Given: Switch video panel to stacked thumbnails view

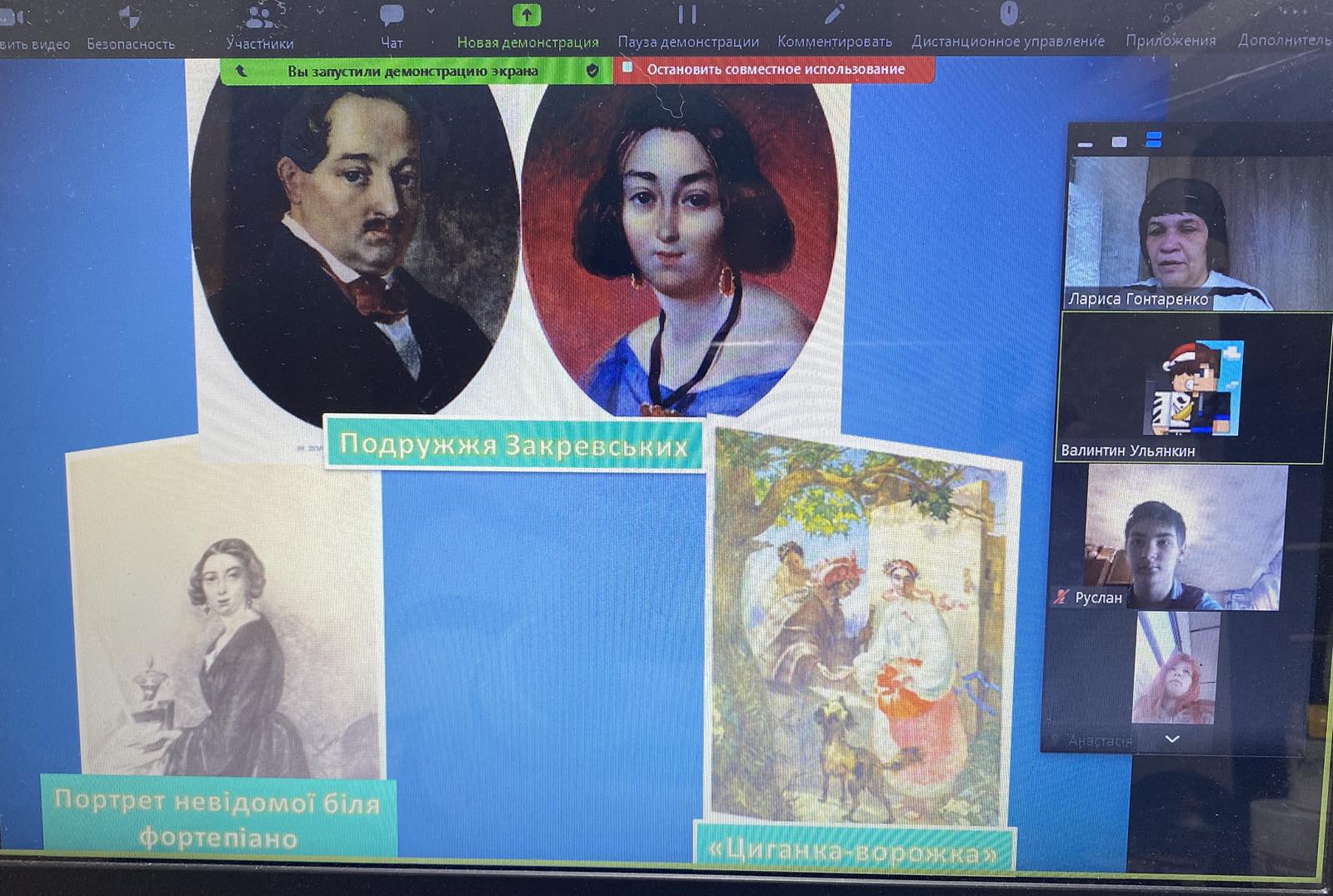Looking at the screenshot, I should point(1154,141).
